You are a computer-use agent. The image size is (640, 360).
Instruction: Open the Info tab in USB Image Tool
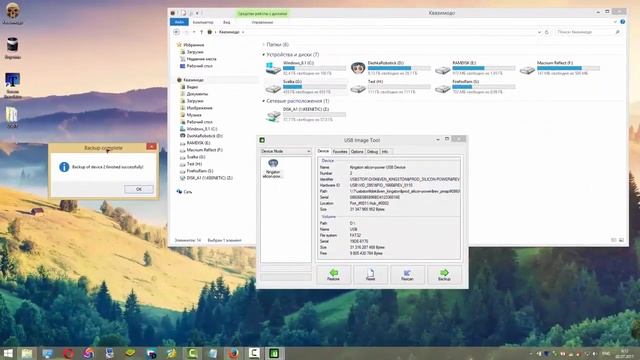pos(385,151)
